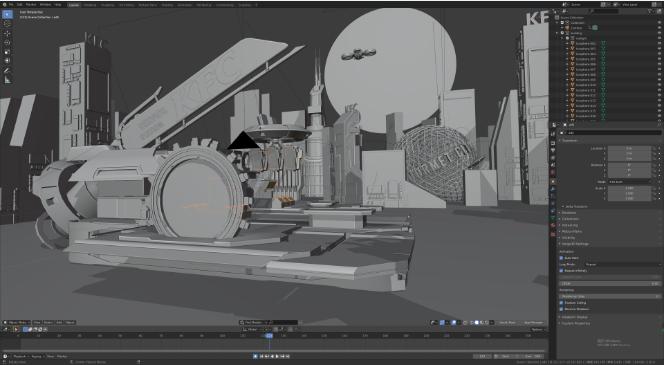This screenshot has width=664, height=365.
Task: Click the mesh data icon beside Icosphere.002
Action: tap(603, 43)
